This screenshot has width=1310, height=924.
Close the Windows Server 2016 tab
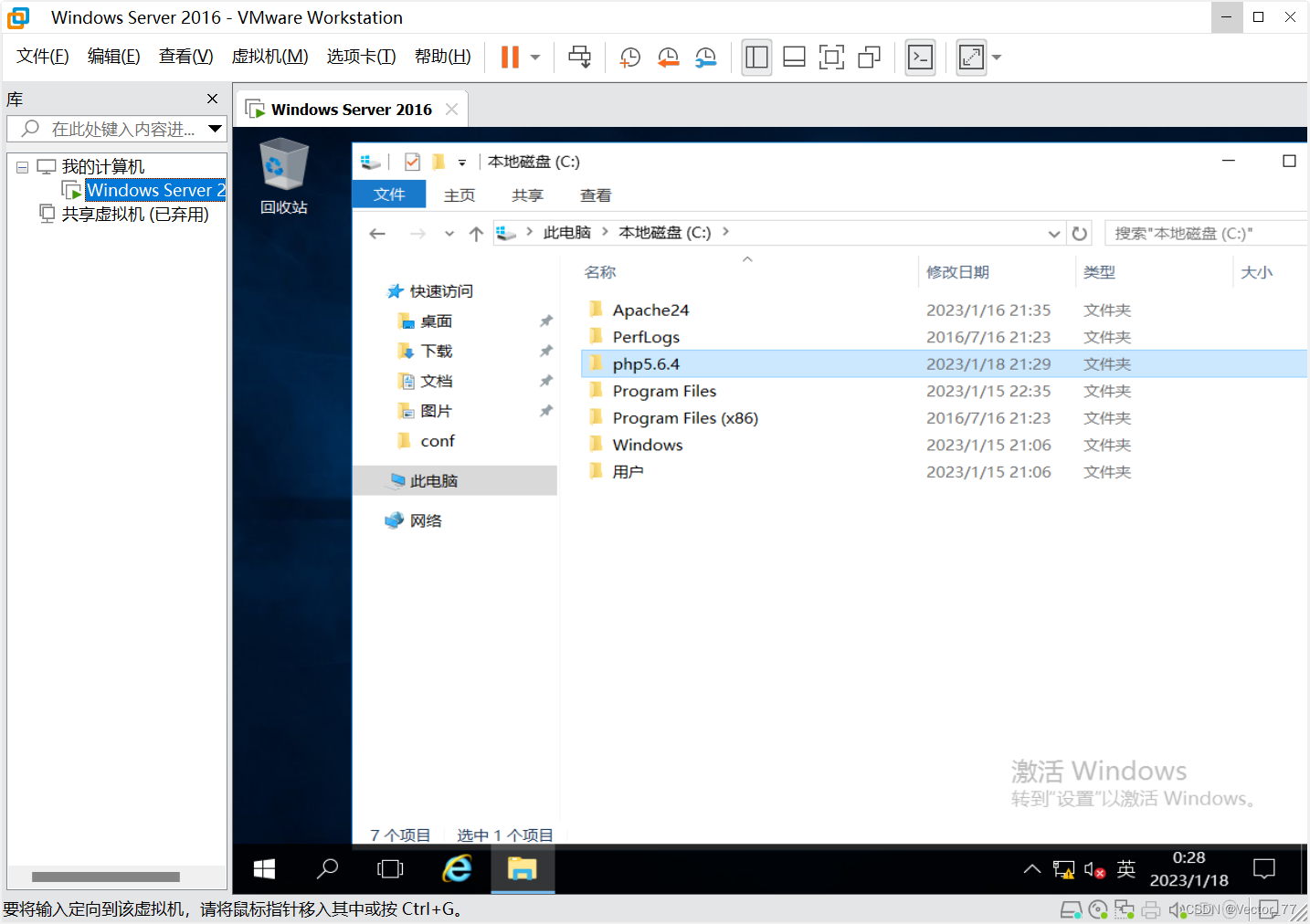pos(451,110)
